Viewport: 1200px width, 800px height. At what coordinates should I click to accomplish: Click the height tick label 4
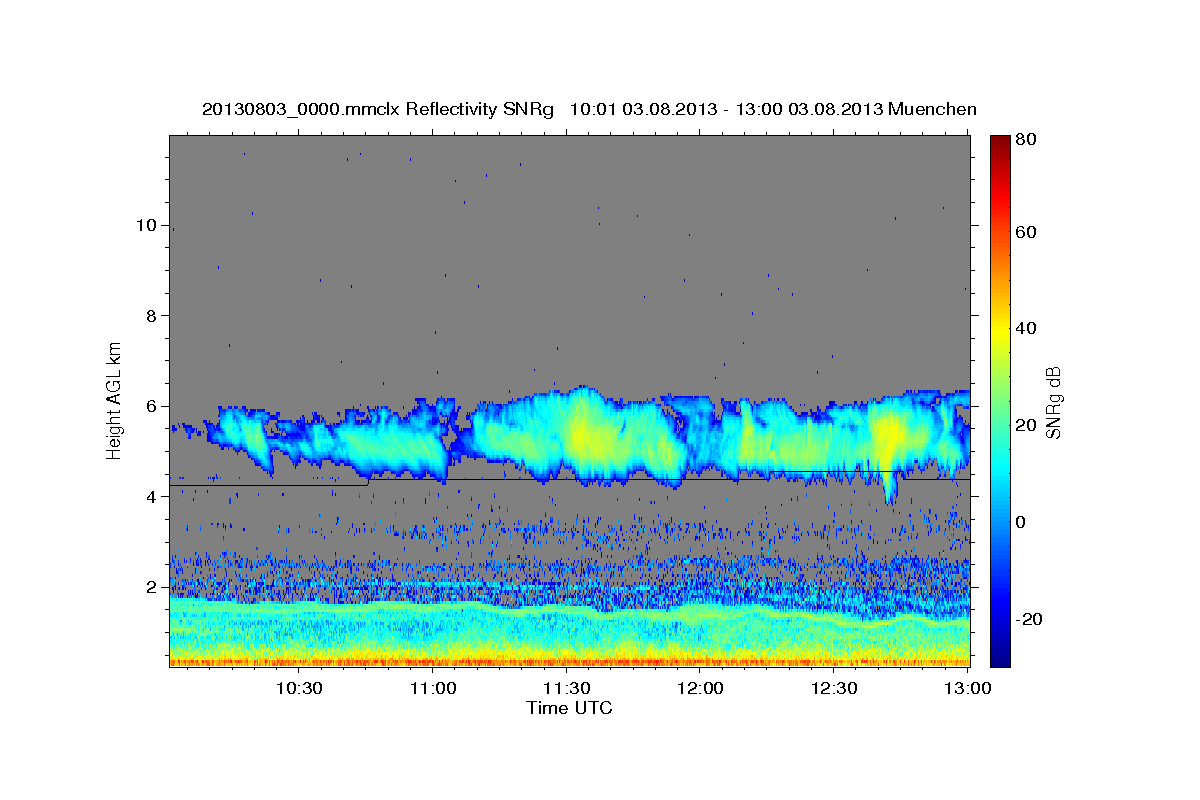[151, 497]
